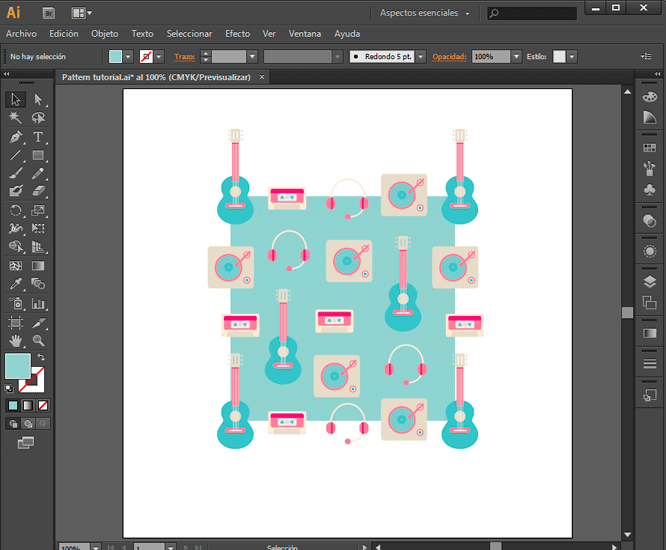Select the Scale tool
The height and width of the screenshot is (550, 666).
click(x=38, y=210)
